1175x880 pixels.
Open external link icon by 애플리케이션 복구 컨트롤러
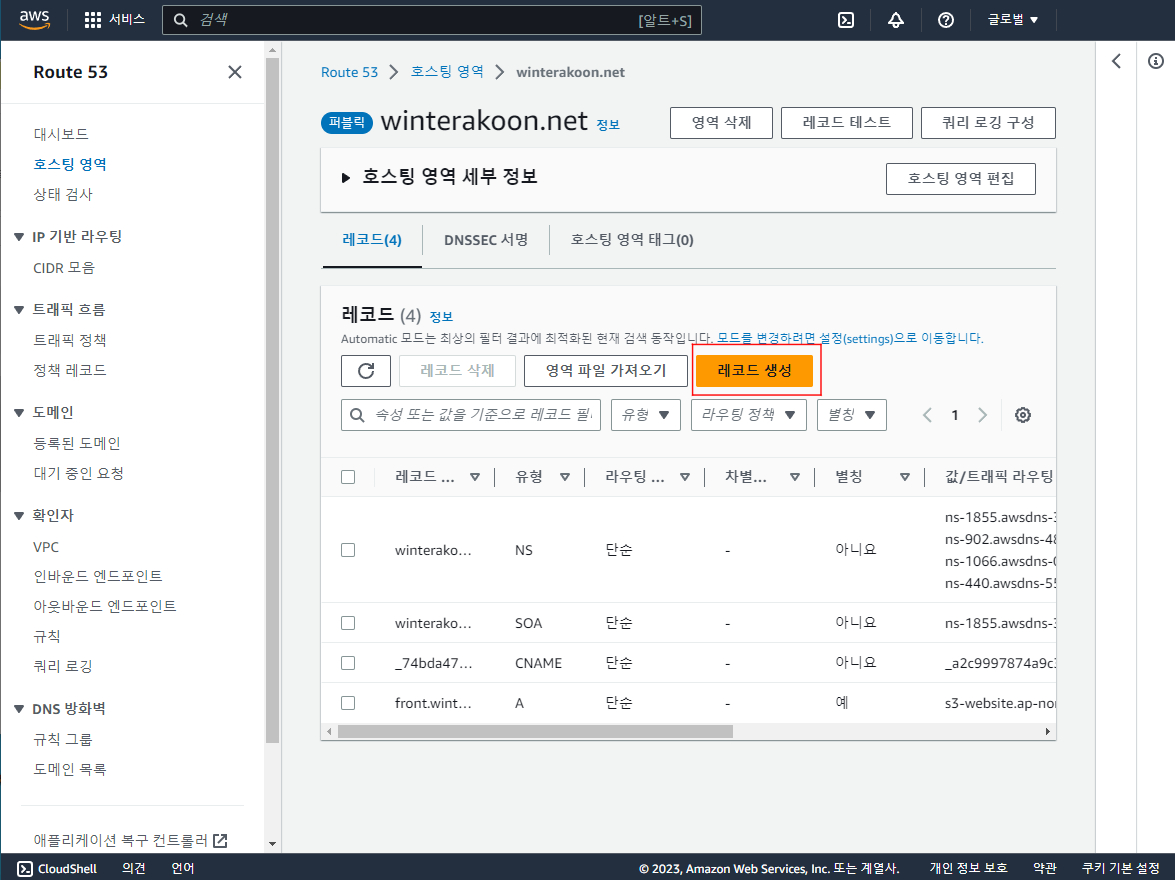point(220,840)
